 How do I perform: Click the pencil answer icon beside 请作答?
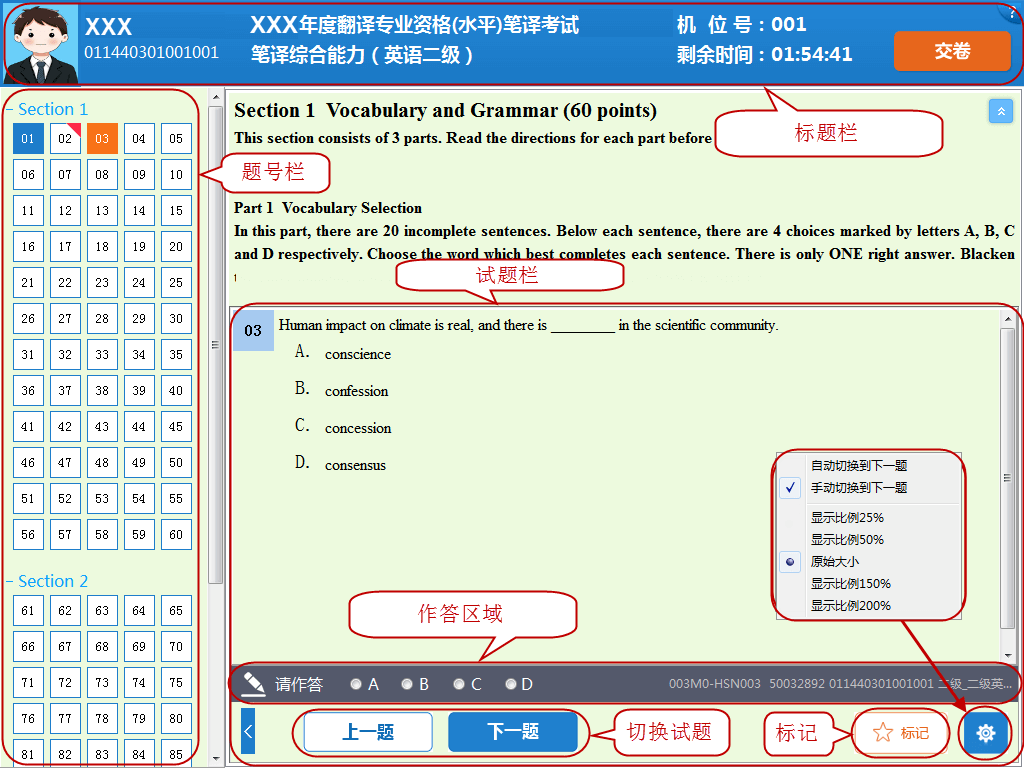click(253, 684)
